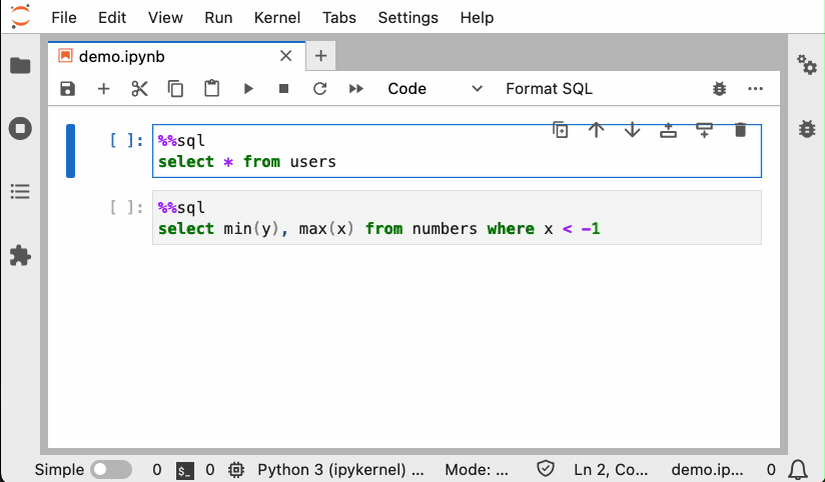Open the file browser sidebar panel
Screen dimensions: 825x482
(20, 66)
